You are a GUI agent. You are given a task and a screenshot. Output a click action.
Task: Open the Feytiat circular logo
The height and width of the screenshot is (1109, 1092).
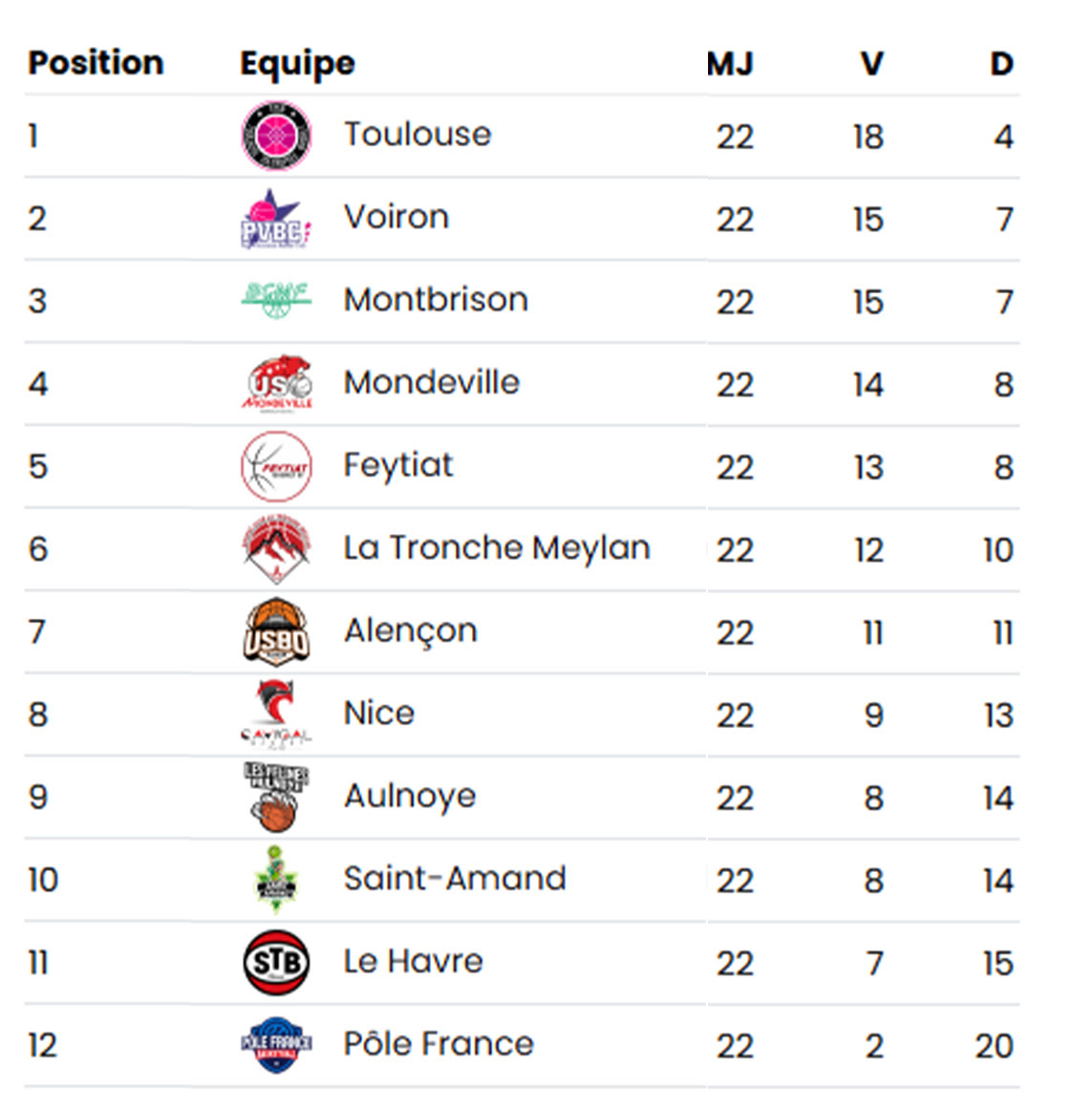point(276,466)
